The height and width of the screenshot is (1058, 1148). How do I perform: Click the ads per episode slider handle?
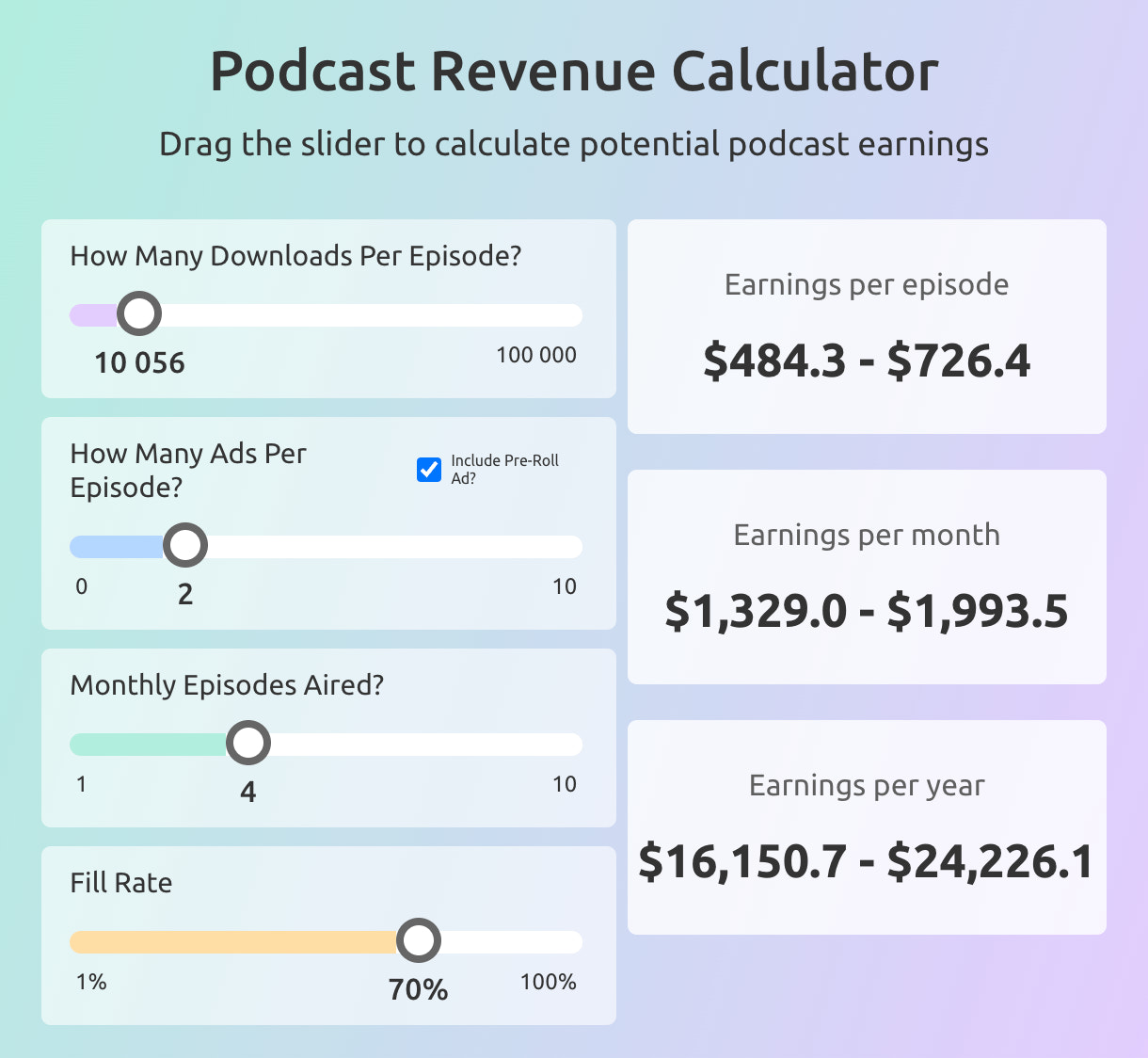pos(185,545)
